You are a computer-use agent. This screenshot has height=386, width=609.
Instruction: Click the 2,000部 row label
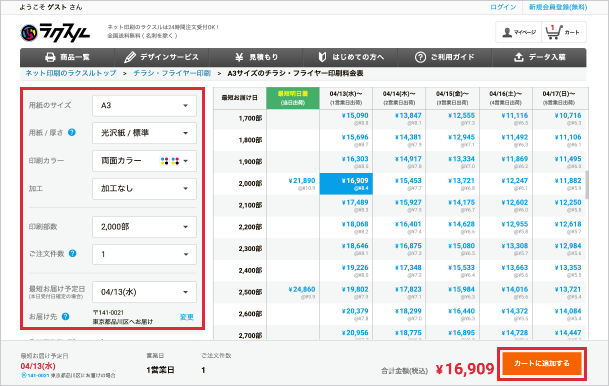click(x=250, y=184)
